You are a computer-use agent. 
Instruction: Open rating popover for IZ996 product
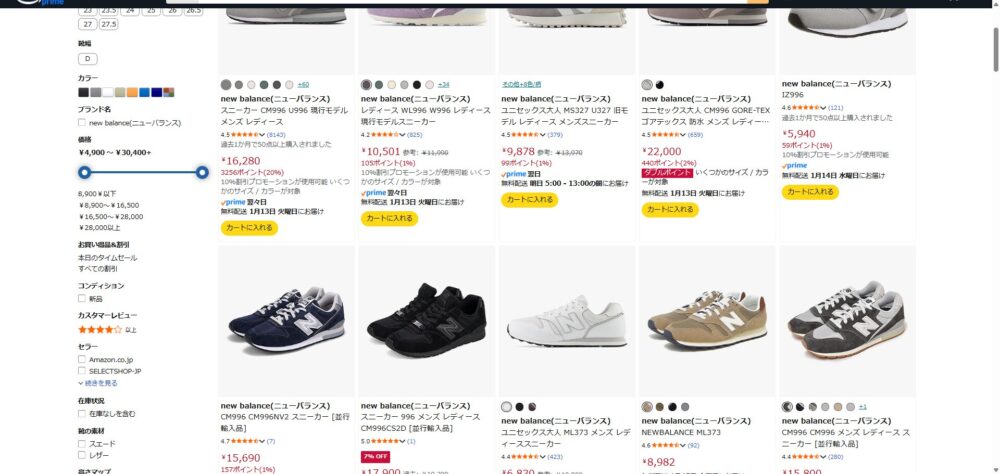pyautogui.click(x=824, y=107)
